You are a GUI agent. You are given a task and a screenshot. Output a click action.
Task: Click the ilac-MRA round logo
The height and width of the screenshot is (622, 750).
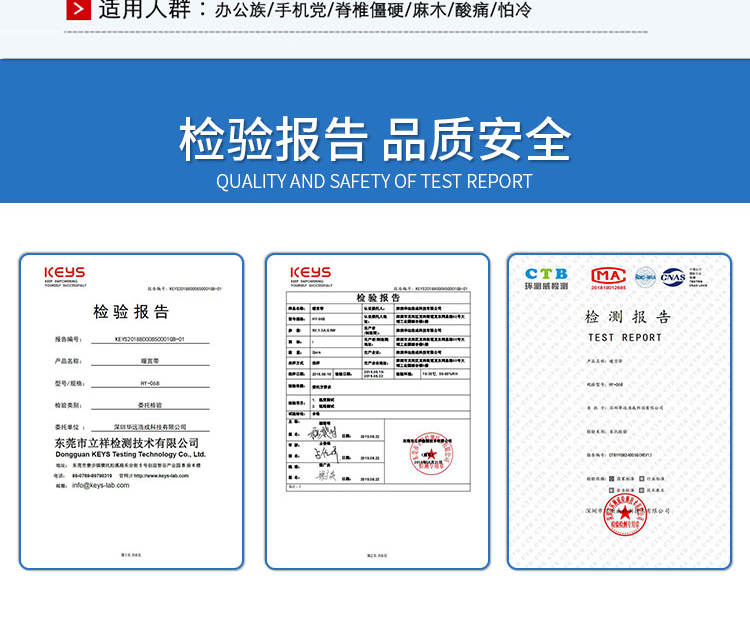click(646, 276)
